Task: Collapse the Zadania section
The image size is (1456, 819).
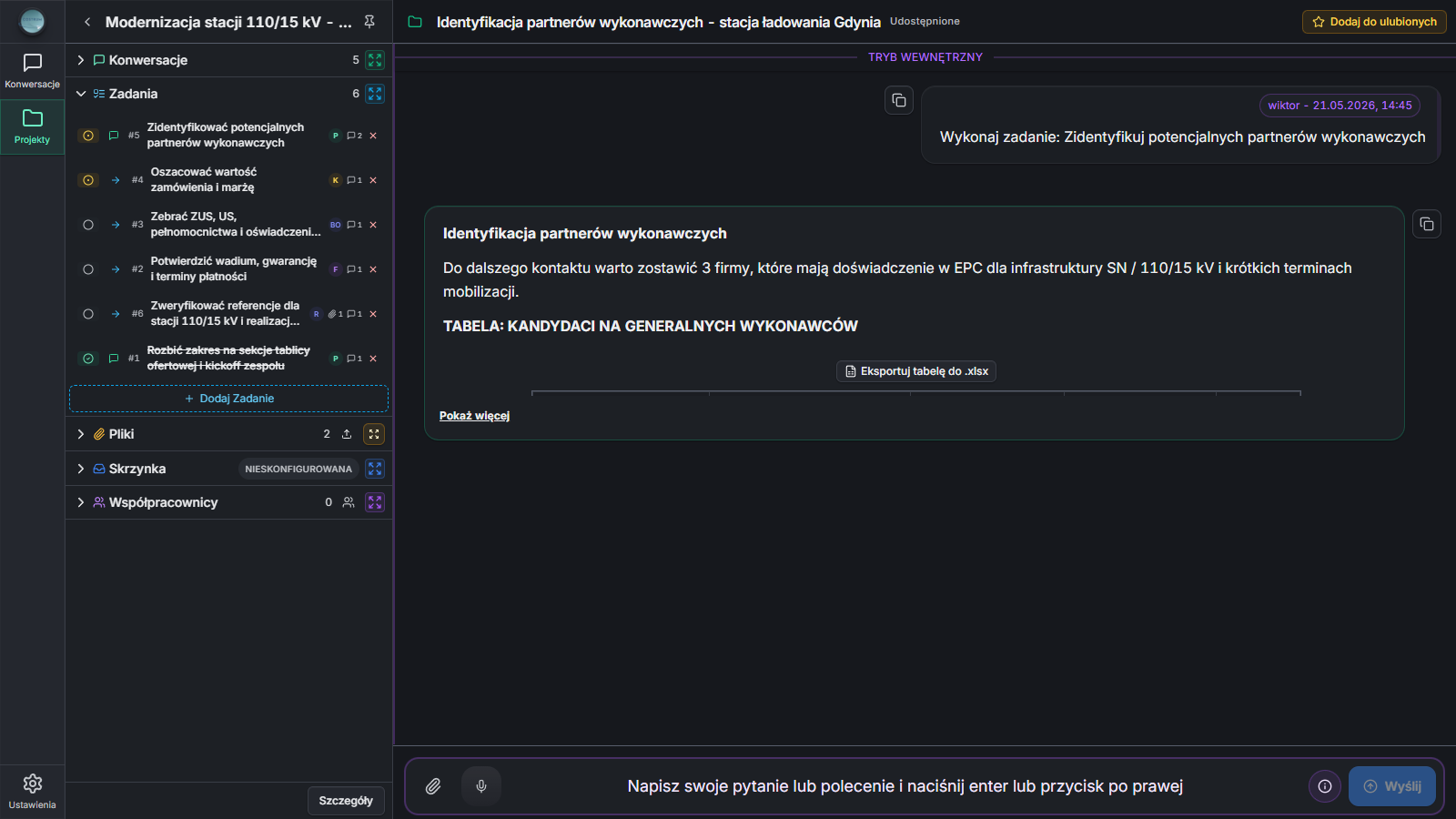Action: click(81, 94)
